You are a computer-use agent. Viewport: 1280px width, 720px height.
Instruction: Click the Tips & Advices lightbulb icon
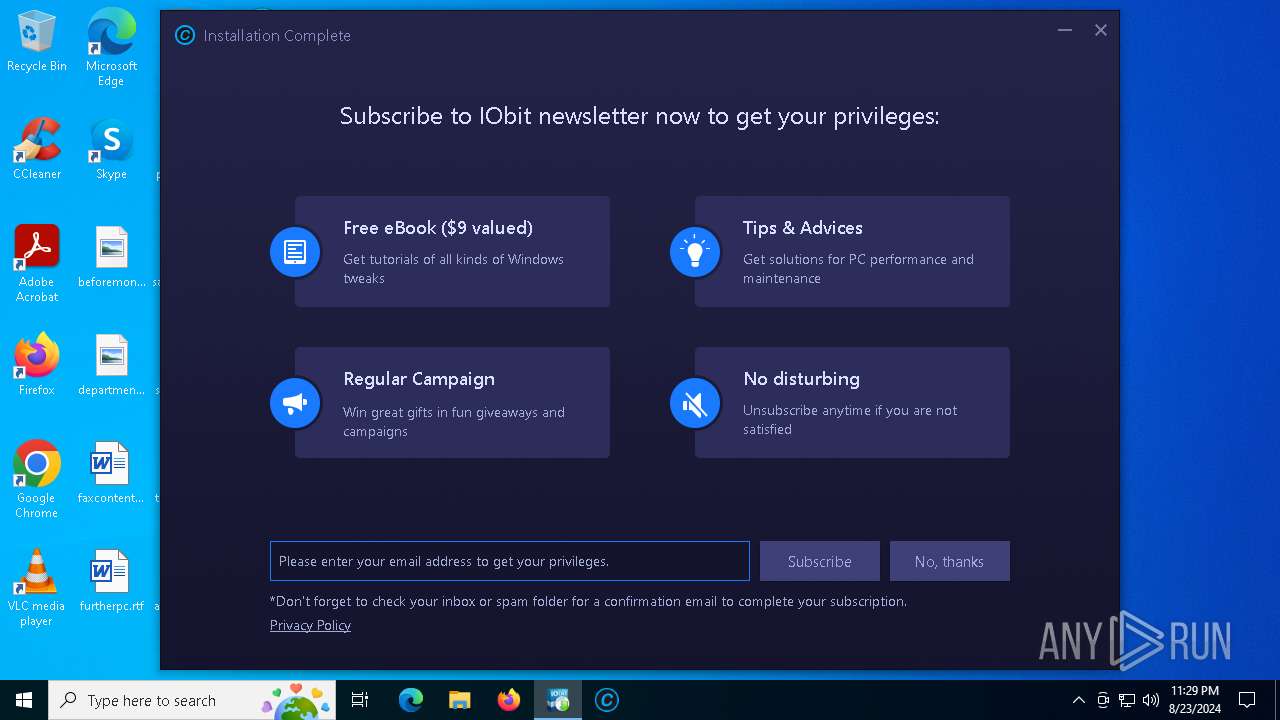(695, 251)
